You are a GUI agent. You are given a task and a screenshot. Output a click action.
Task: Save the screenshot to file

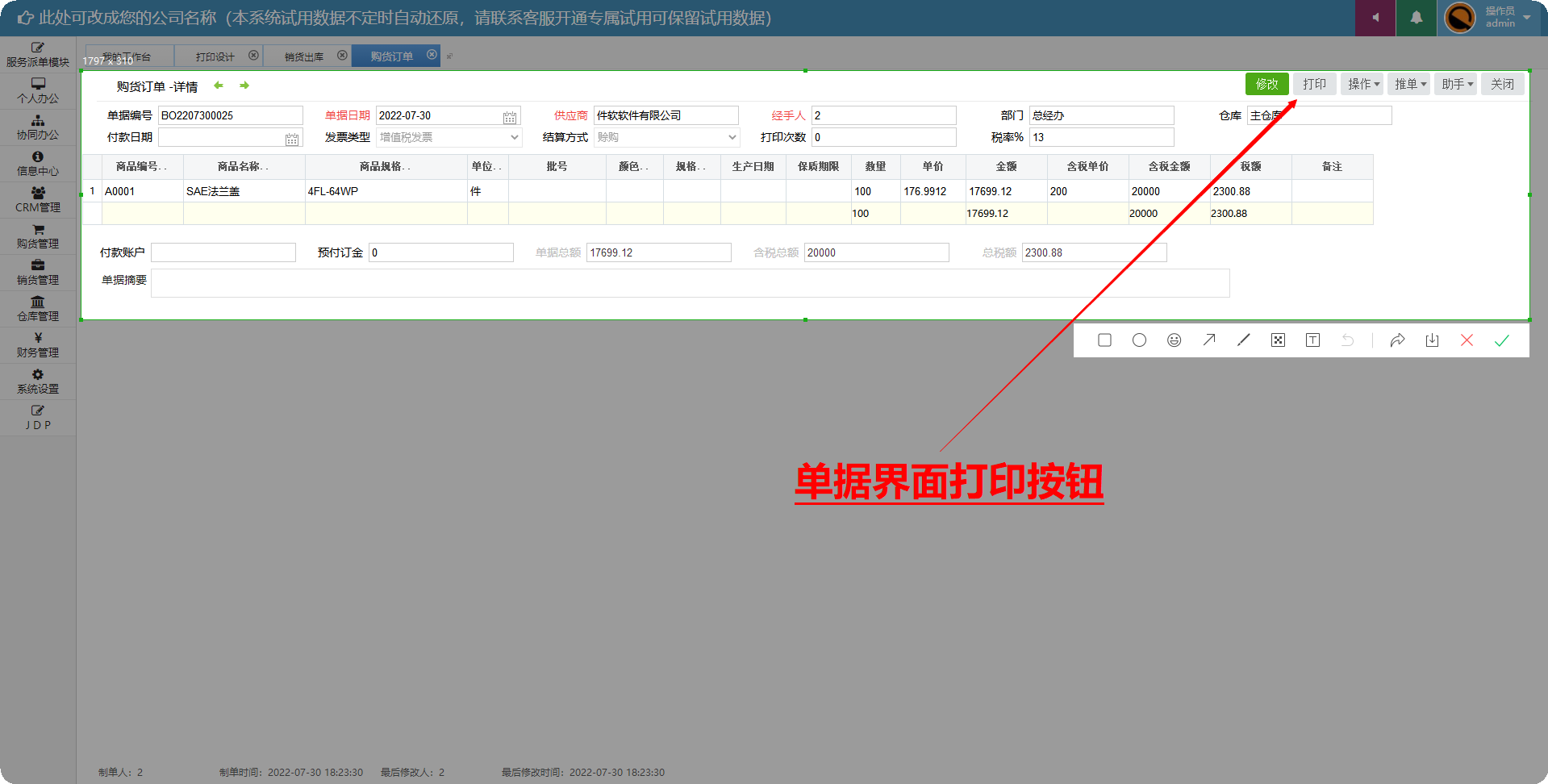pos(1432,340)
